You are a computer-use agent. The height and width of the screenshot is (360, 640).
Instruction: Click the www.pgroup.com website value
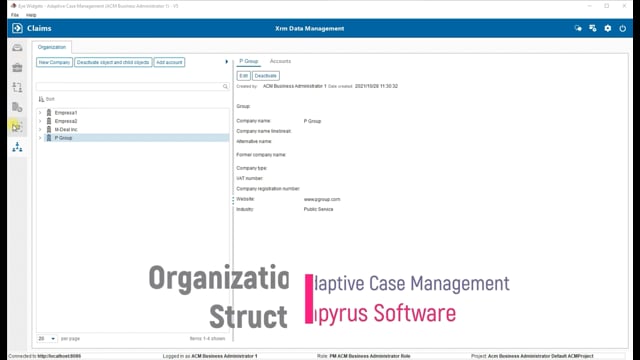click(322, 199)
